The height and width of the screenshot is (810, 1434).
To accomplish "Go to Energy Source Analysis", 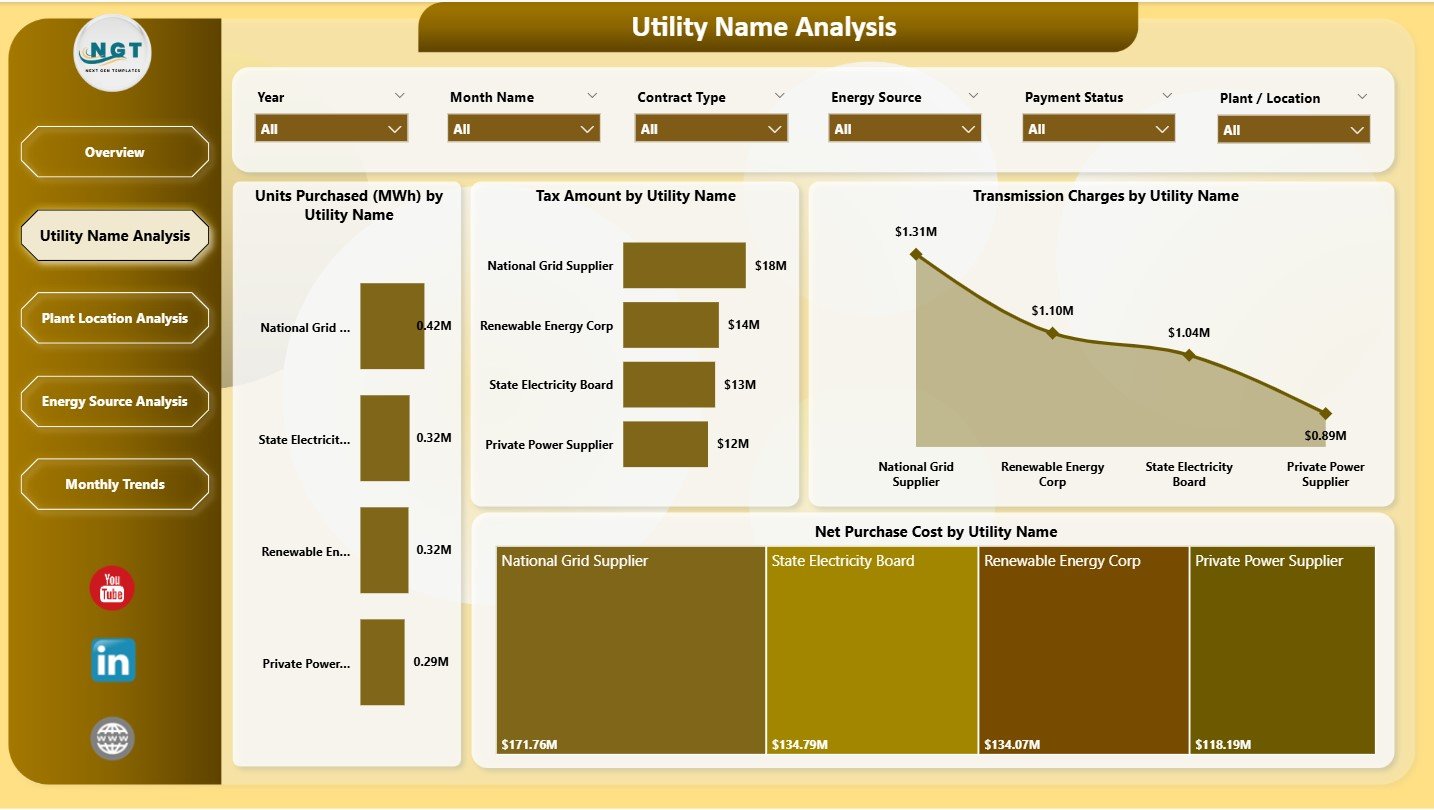I will tap(114, 401).
